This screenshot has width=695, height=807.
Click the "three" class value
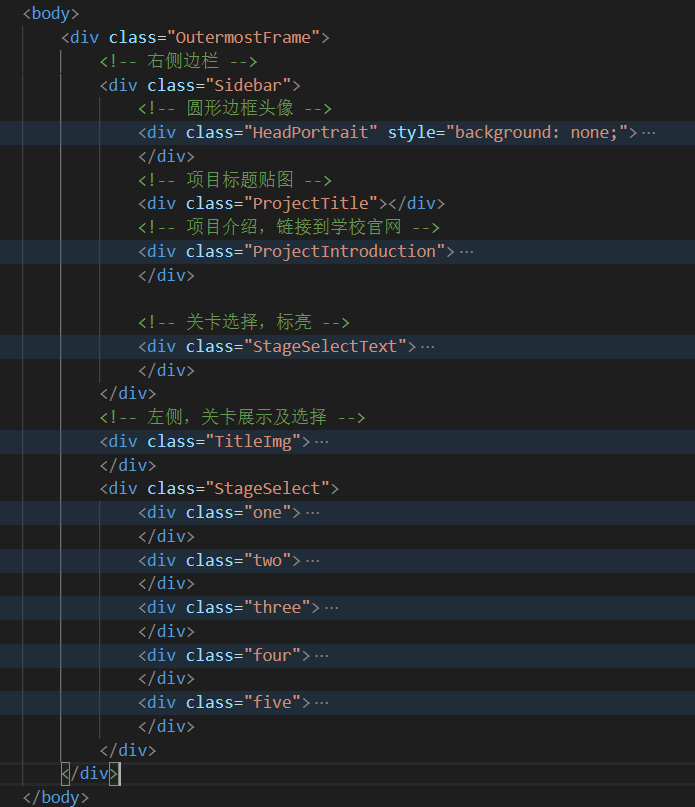277,608
